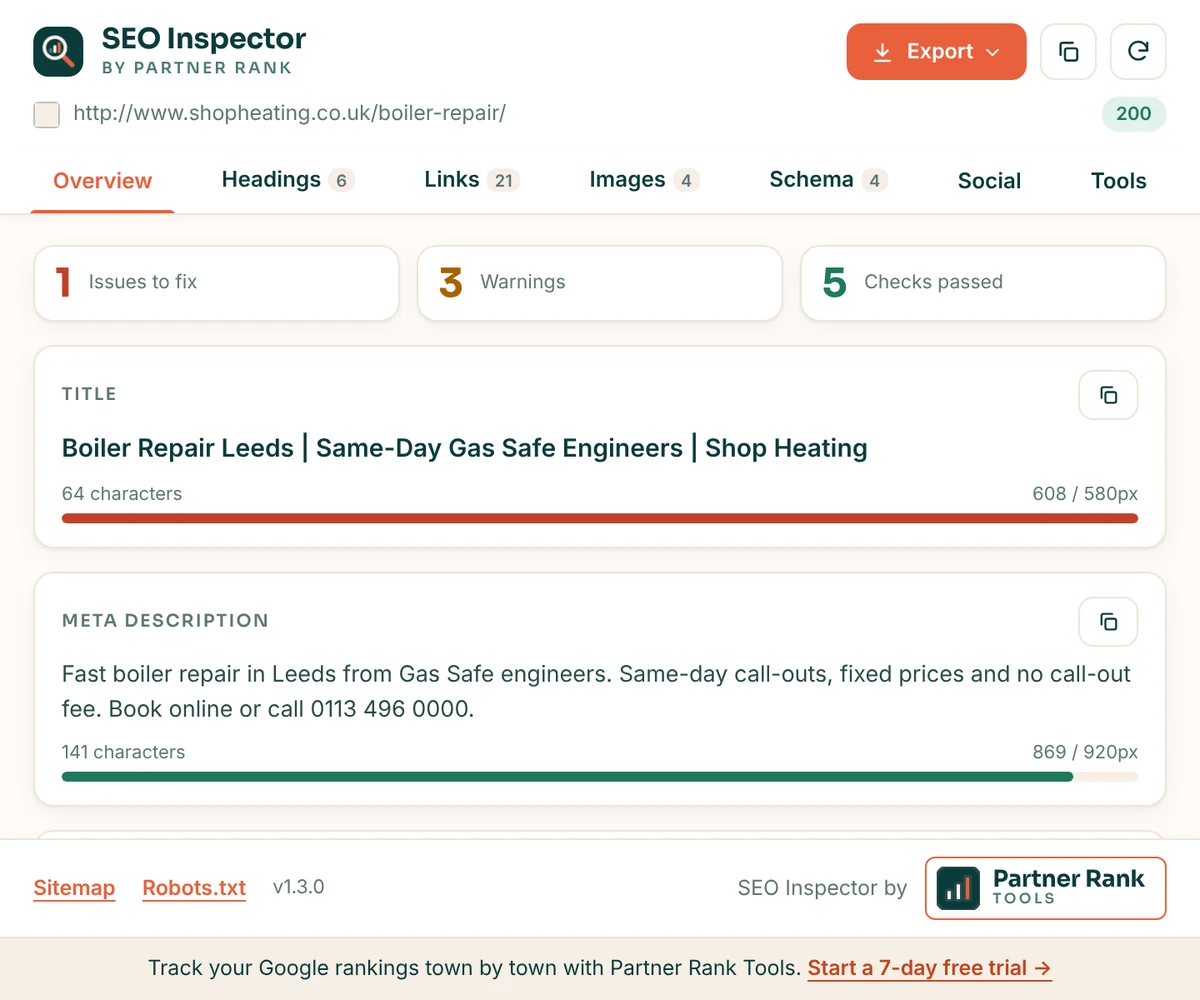Image resolution: width=1200 pixels, height=1000 pixels.
Task: Click the Partner Rank Tools logo button
Action: point(1045,888)
